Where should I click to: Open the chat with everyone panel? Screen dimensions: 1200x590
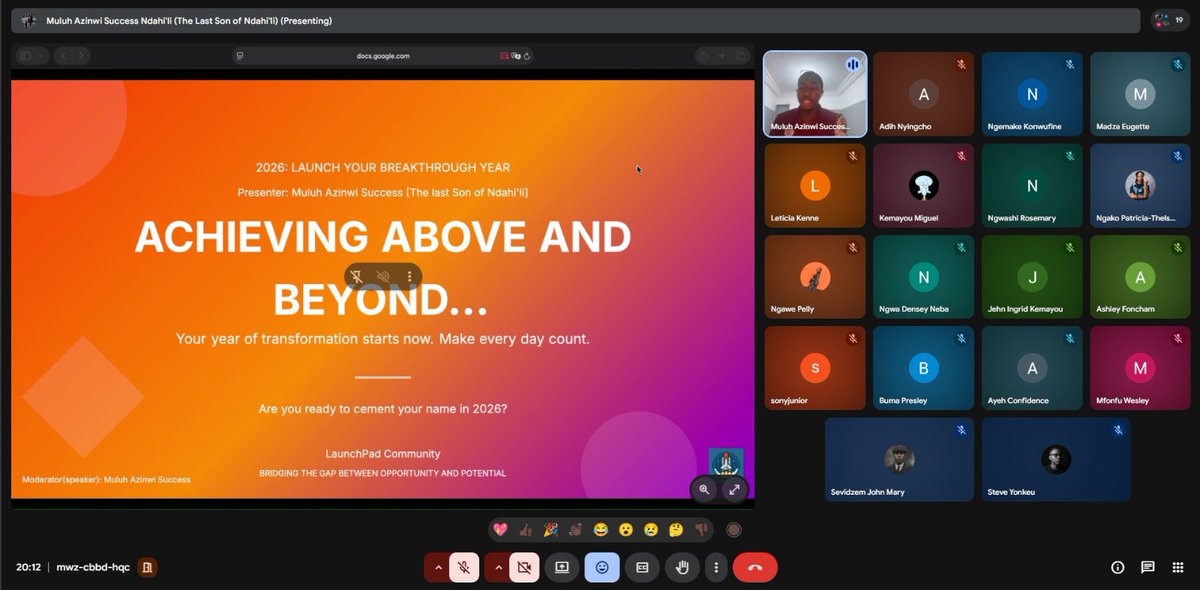click(x=1148, y=567)
